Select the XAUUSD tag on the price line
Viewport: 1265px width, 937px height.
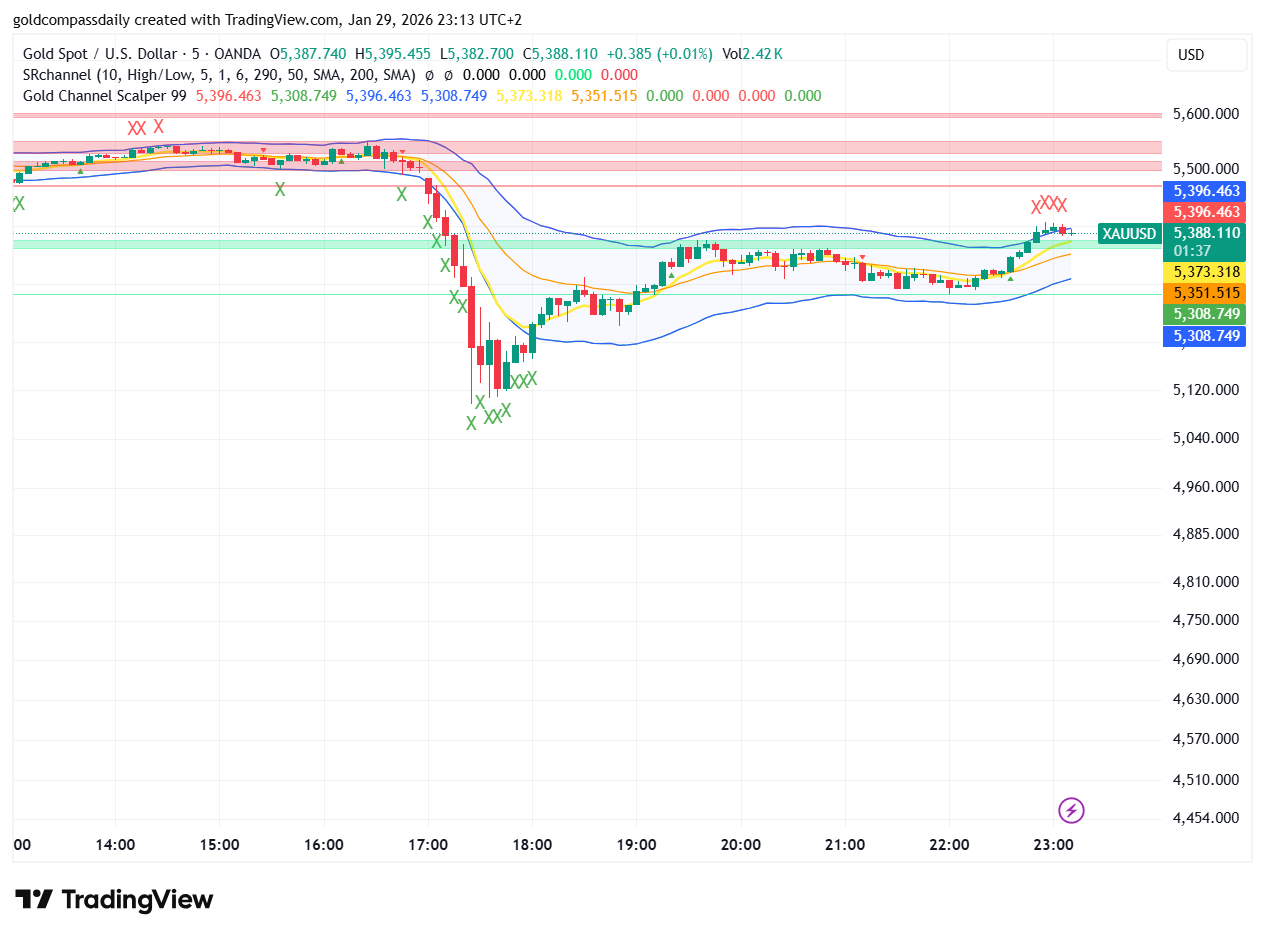tap(1128, 233)
